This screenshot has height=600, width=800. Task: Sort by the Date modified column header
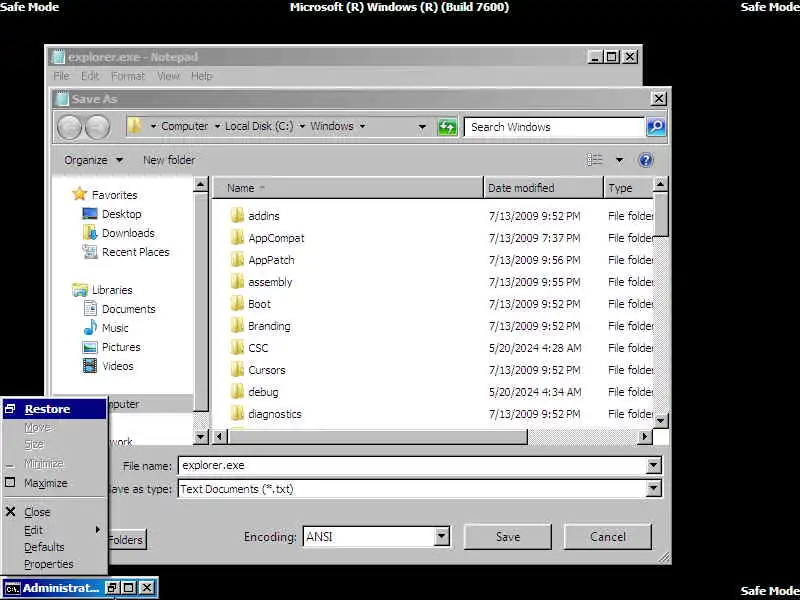point(543,188)
